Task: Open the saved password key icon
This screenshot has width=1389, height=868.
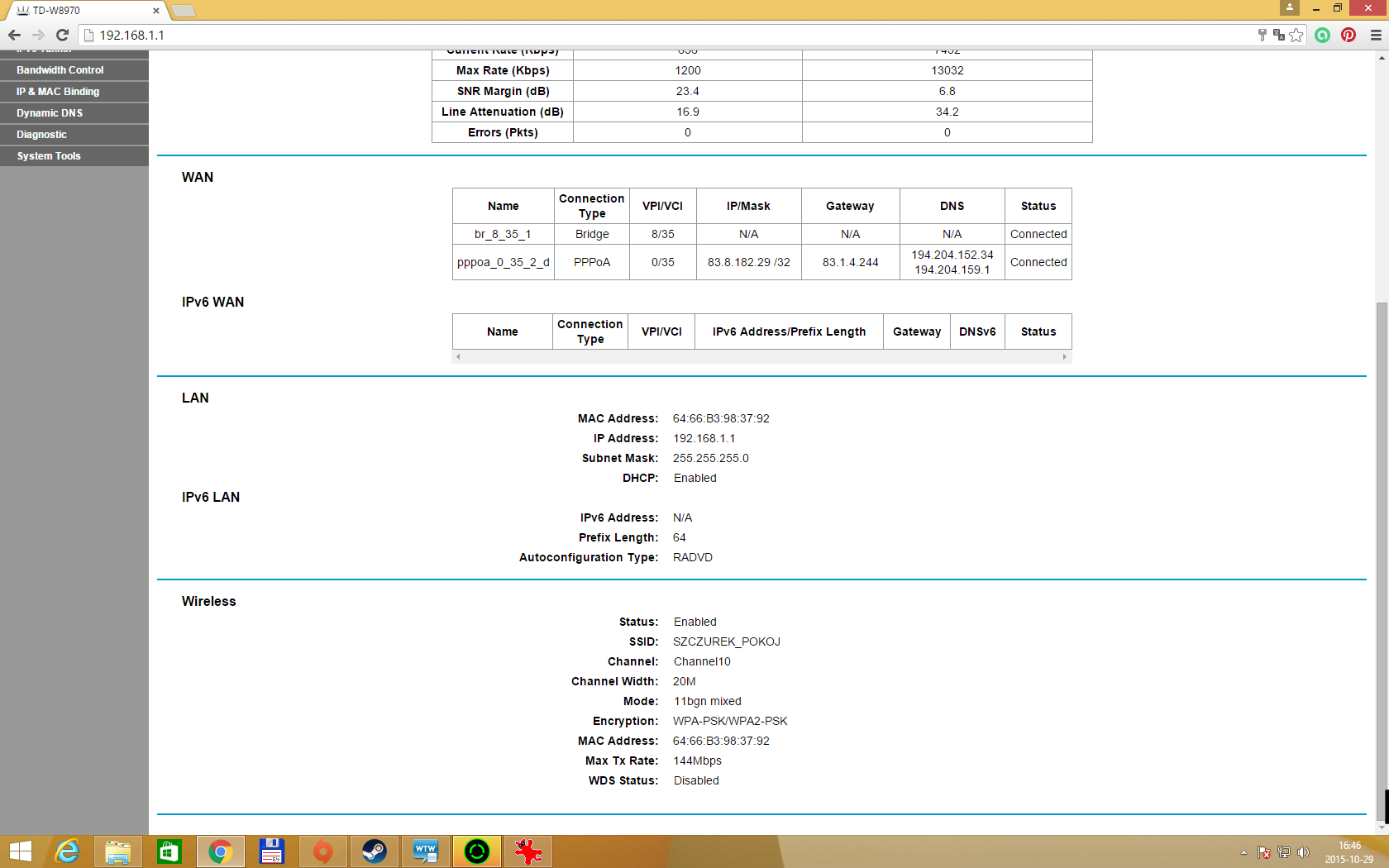Action: [1262, 35]
